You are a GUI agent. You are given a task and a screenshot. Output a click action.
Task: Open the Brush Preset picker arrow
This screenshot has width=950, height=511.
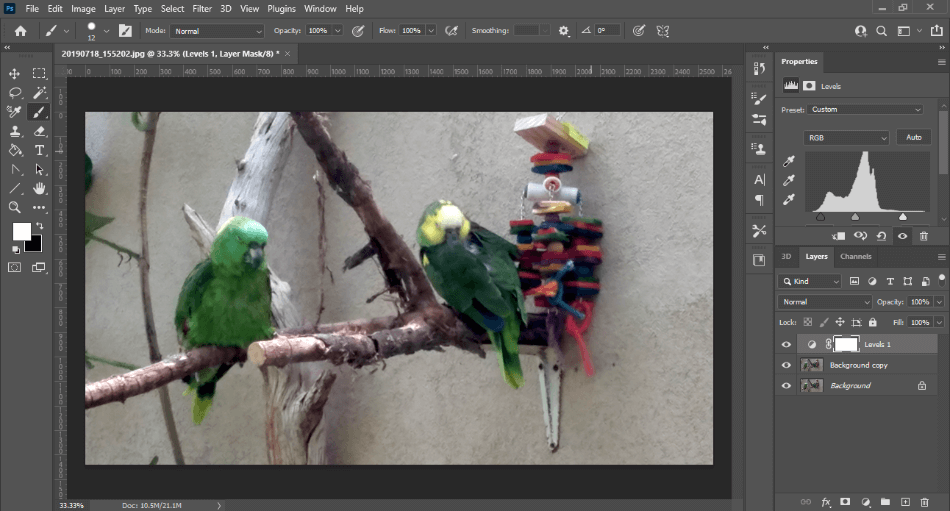[106, 31]
